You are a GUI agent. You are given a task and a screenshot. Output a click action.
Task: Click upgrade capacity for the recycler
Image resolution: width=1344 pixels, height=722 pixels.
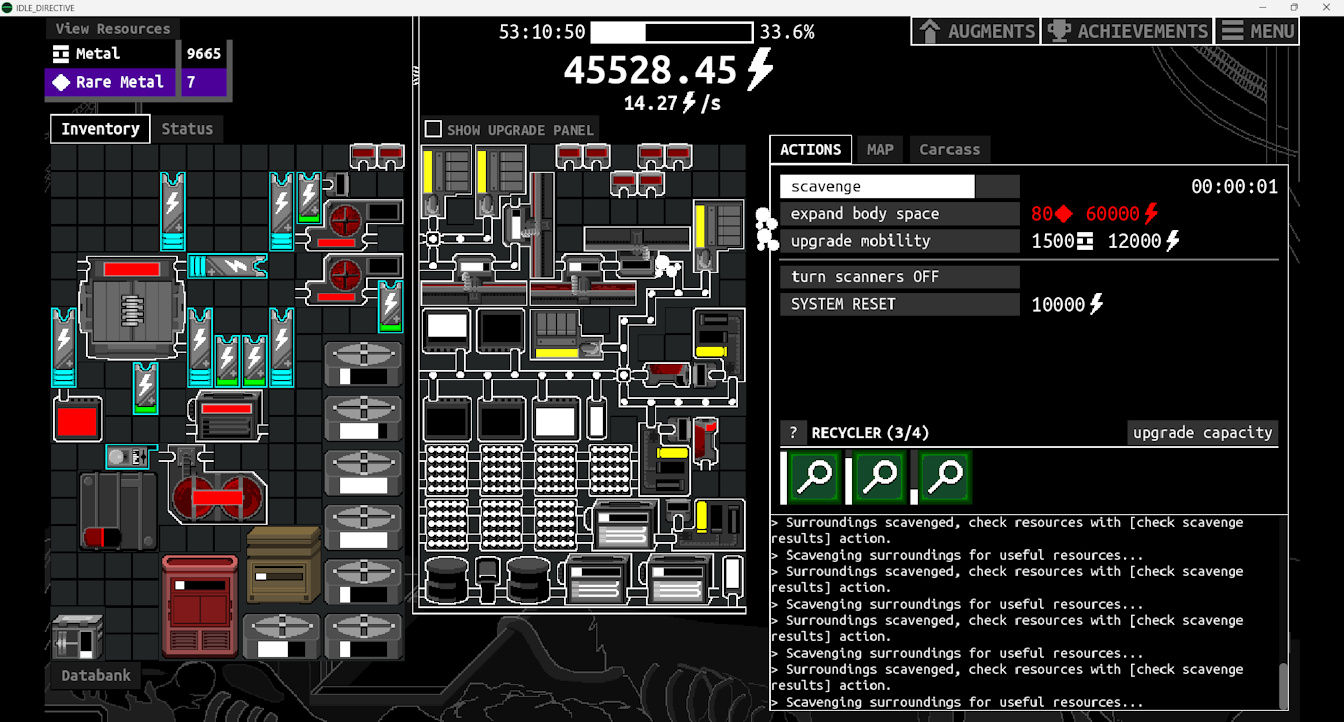1202,433
